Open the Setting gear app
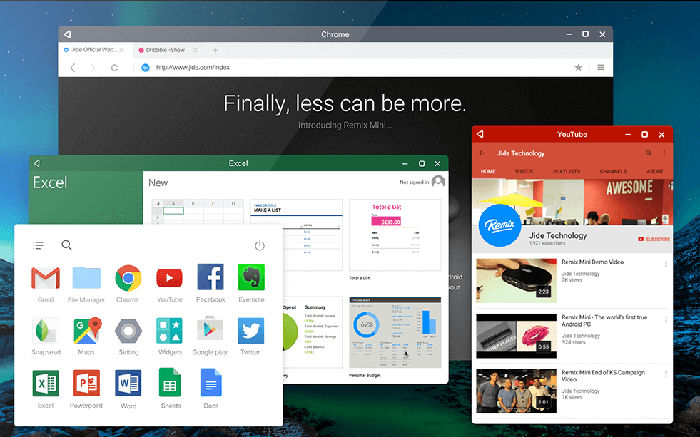 click(129, 331)
